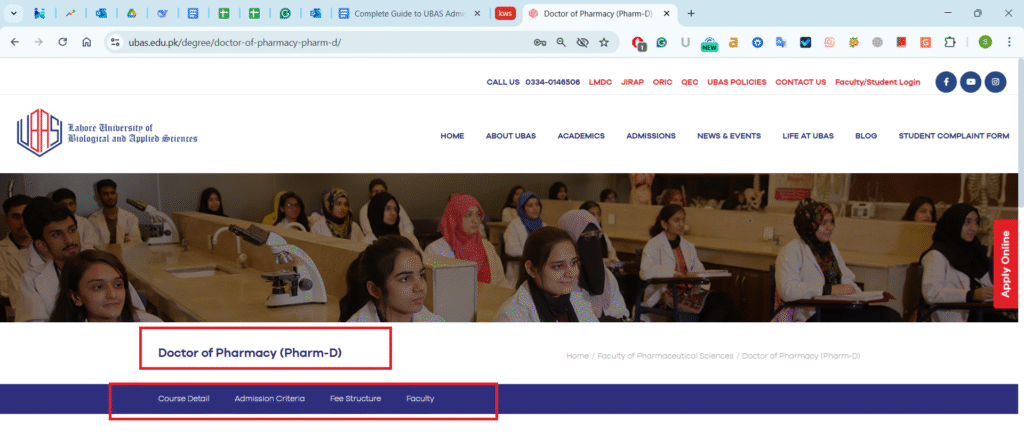
Task: Open the ACADEMICS navigation menu
Action: tap(581, 136)
